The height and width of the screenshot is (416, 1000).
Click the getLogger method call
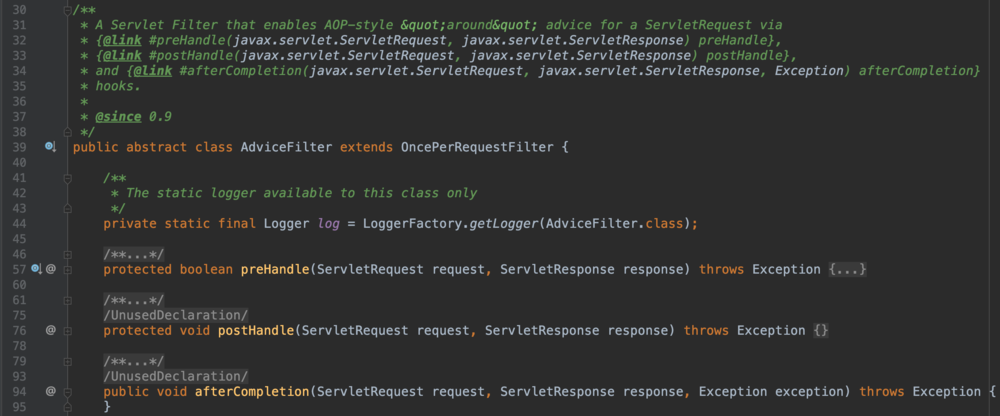pyautogui.click(x=501, y=223)
